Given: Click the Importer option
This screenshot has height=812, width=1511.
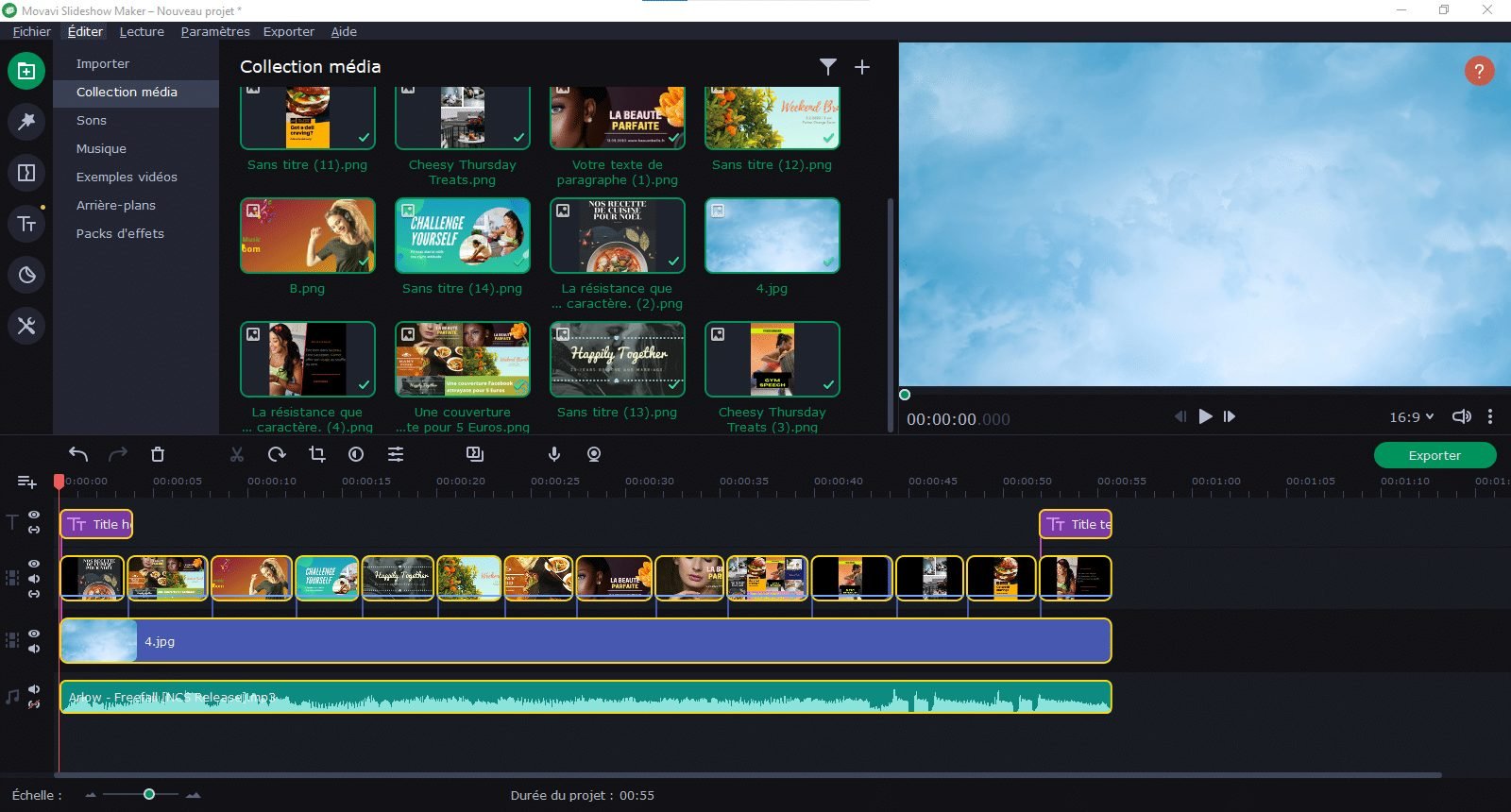Looking at the screenshot, I should click(x=103, y=63).
